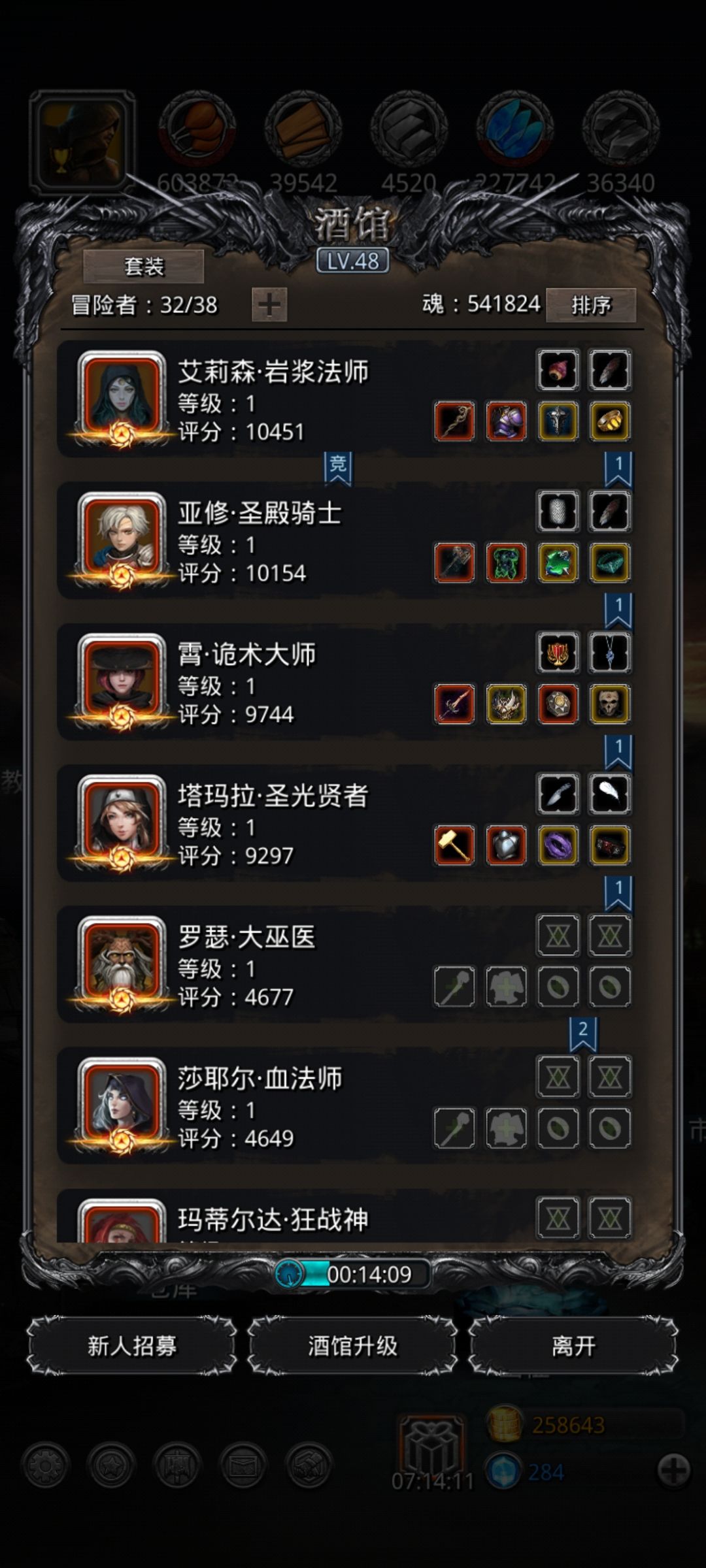Select empty weapon slot of 罗瑟·大巫医
This screenshot has height=1568, width=706.
pyautogui.click(x=454, y=987)
